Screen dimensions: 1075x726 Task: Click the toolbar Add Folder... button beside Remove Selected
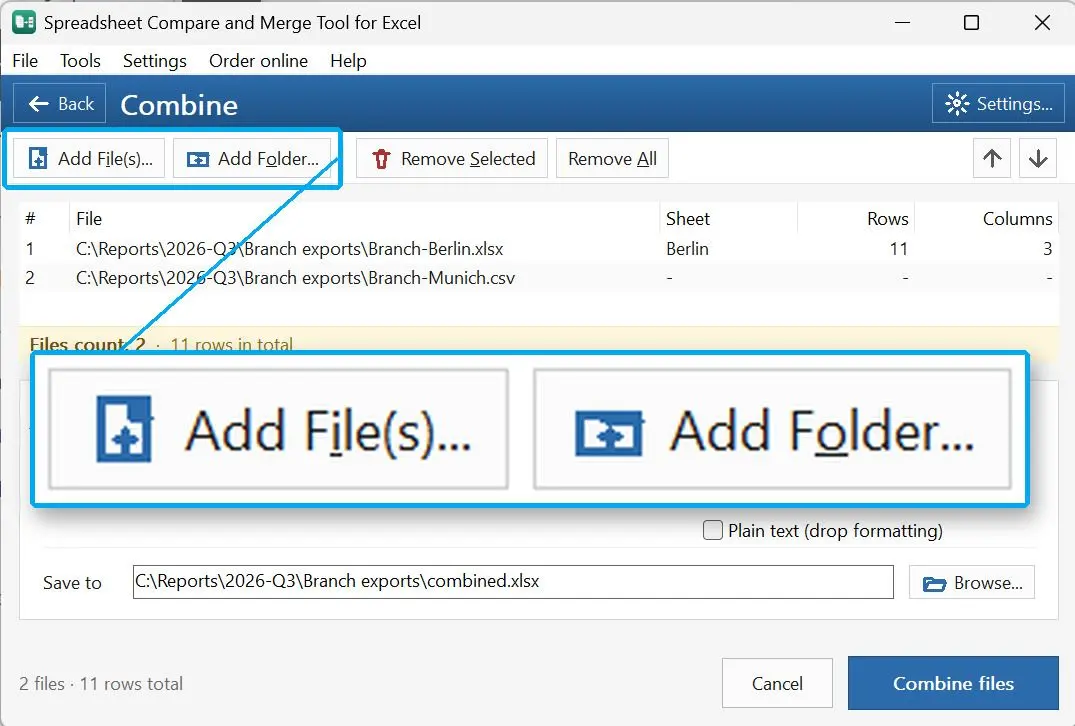252,158
